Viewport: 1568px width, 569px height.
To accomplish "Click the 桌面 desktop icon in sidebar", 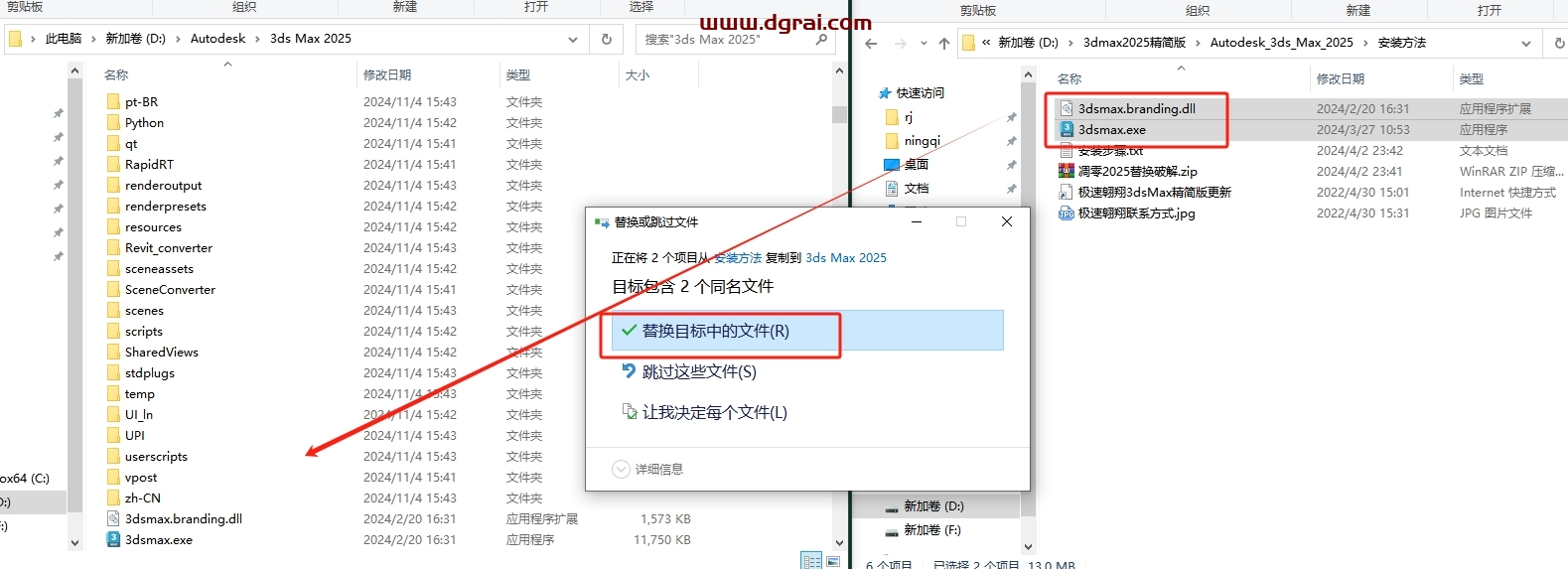I will (x=892, y=164).
